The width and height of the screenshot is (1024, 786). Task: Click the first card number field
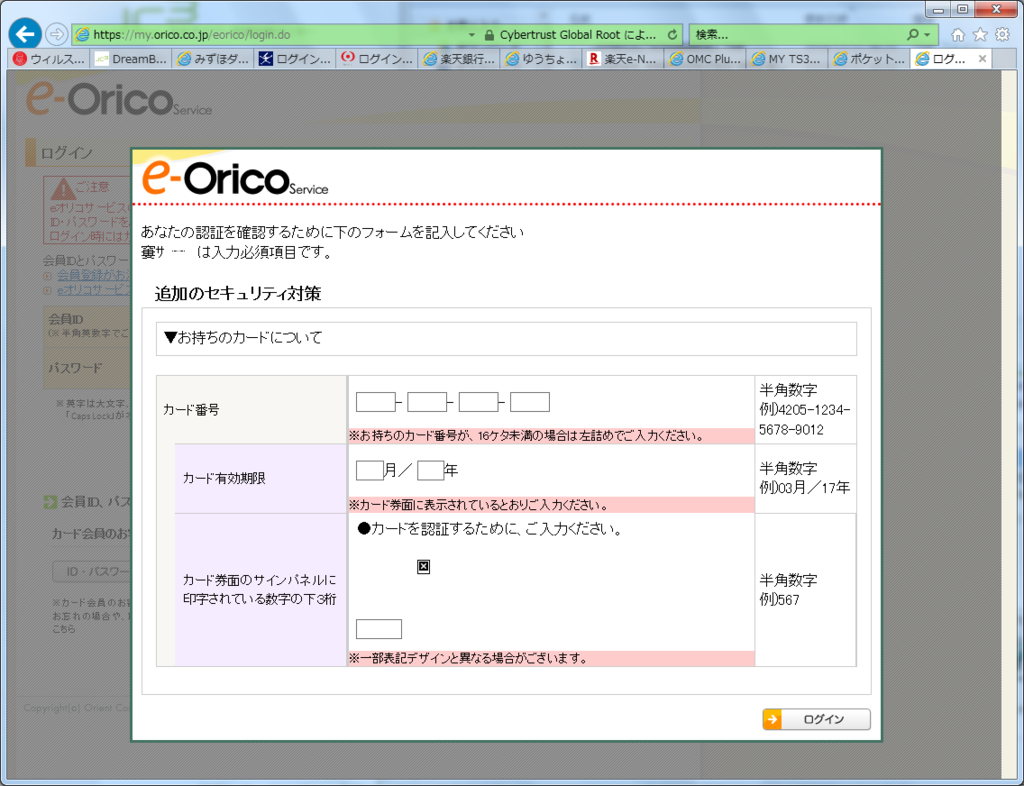click(x=376, y=402)
